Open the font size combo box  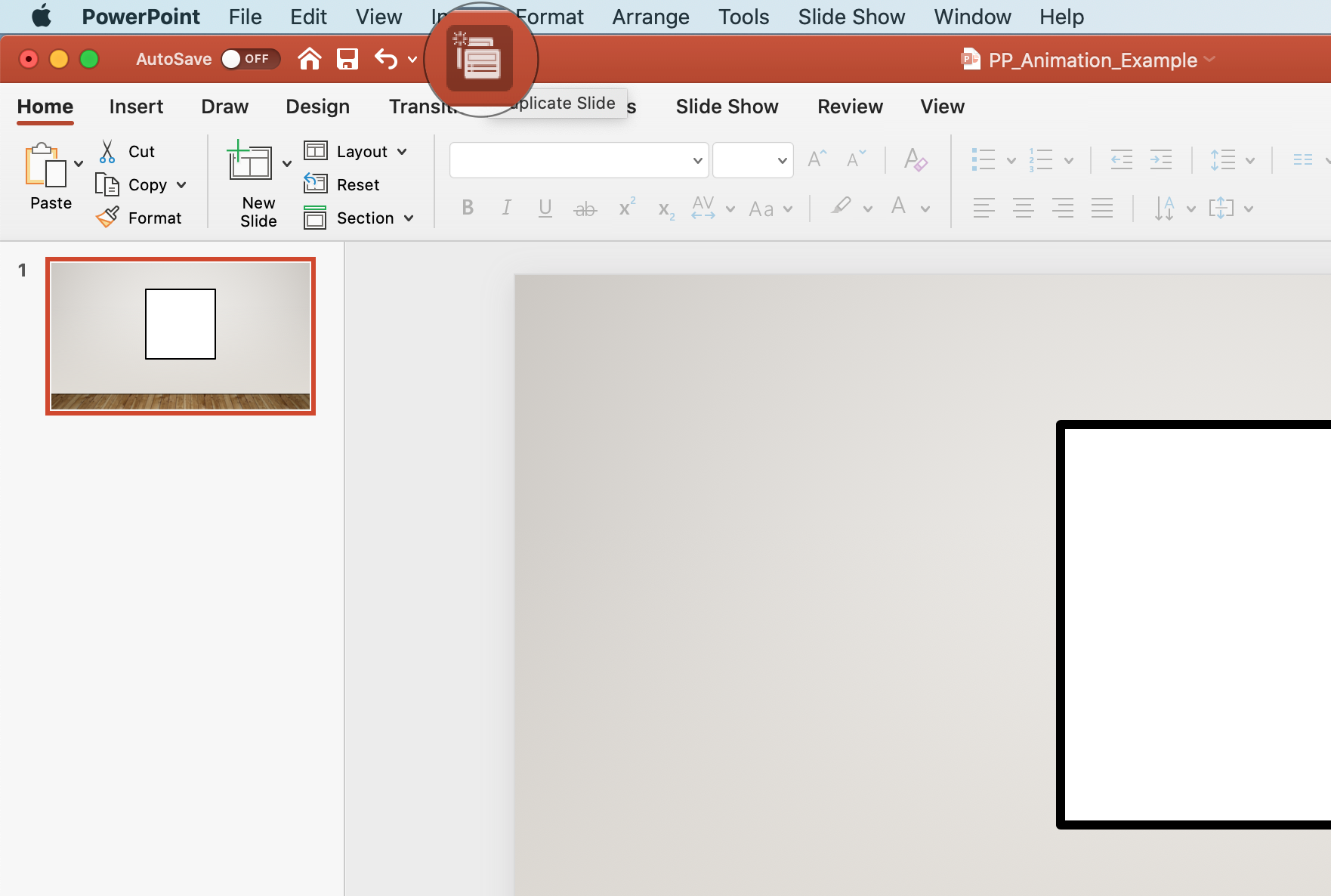click(x=752, y=159)
